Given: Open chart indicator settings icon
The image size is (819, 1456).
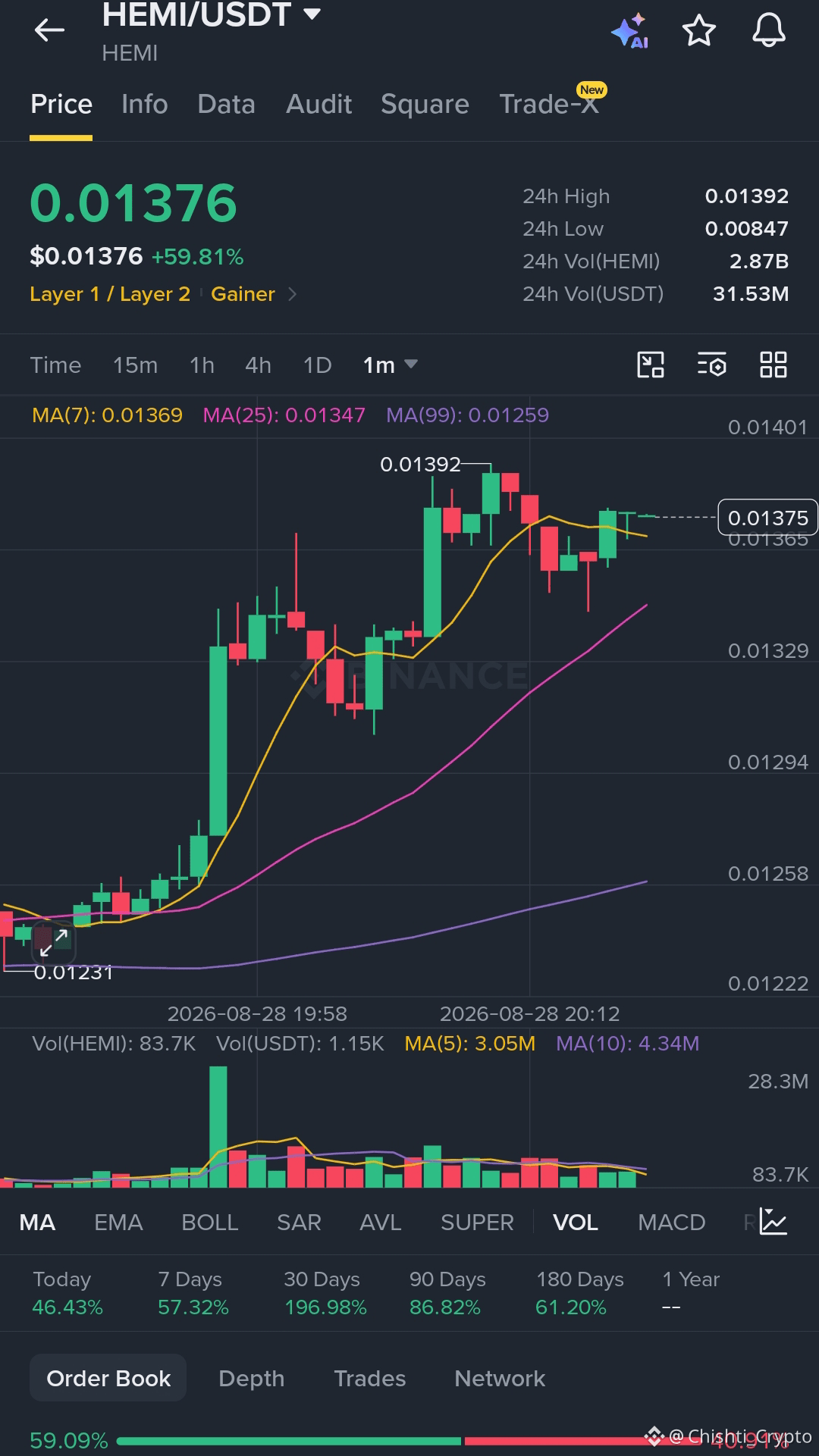Looking at the screenshot, I should [x=711, y=365].
